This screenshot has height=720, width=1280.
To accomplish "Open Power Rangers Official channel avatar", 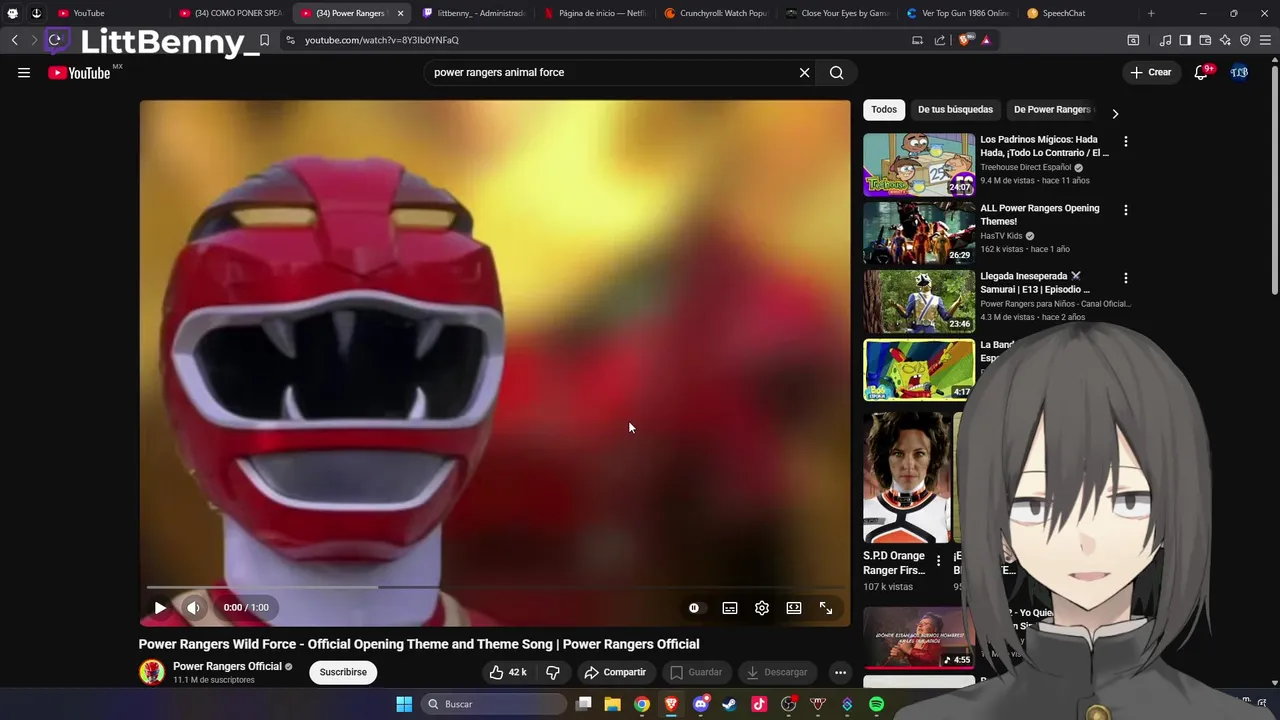I will coord(152,672).
